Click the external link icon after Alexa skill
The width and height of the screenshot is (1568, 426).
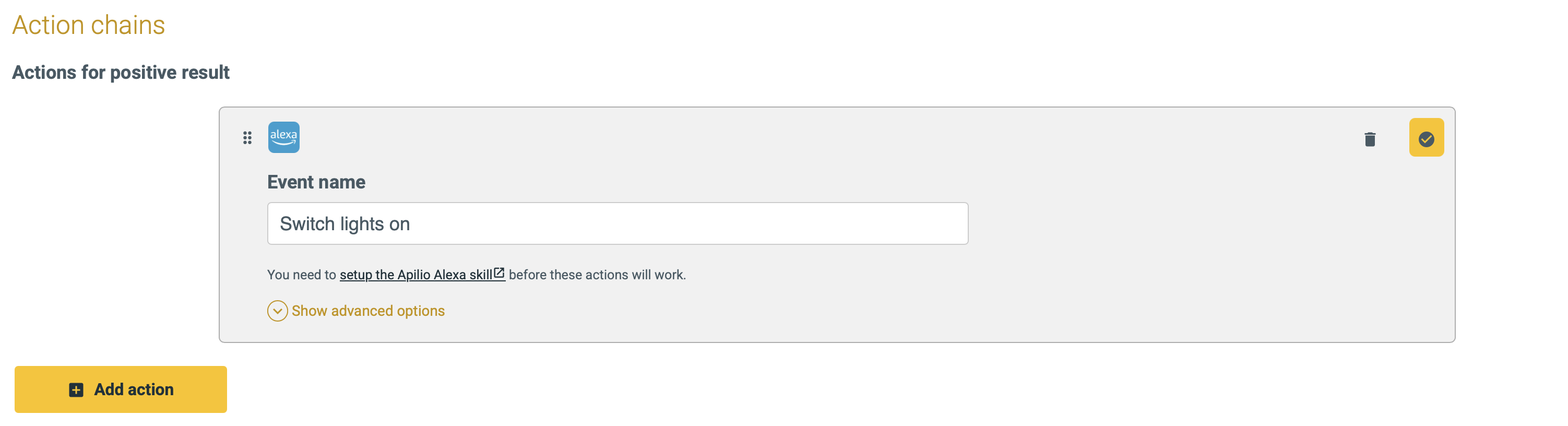[499, 273]
